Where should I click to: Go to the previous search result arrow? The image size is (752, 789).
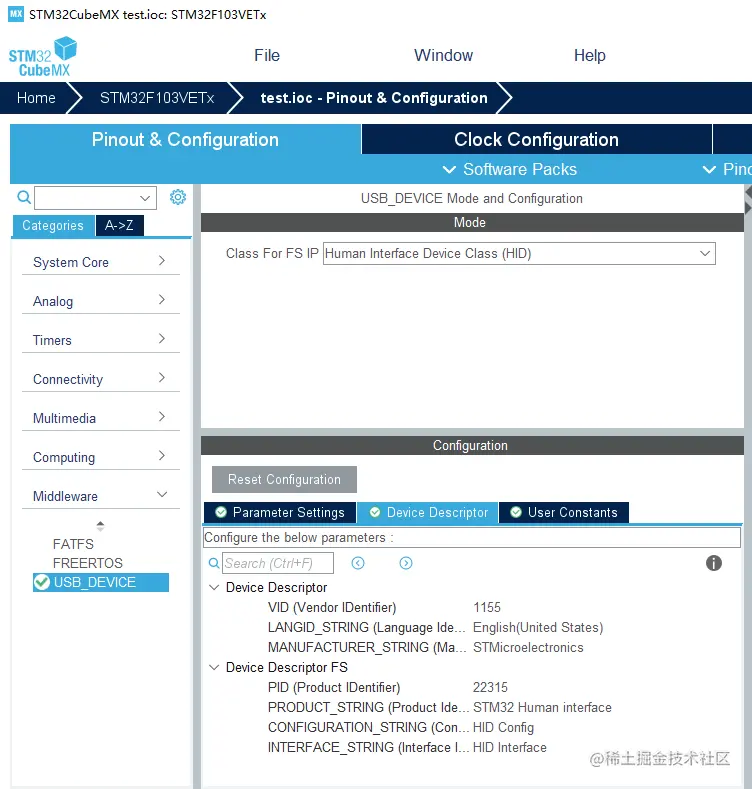tap(358, 563)
